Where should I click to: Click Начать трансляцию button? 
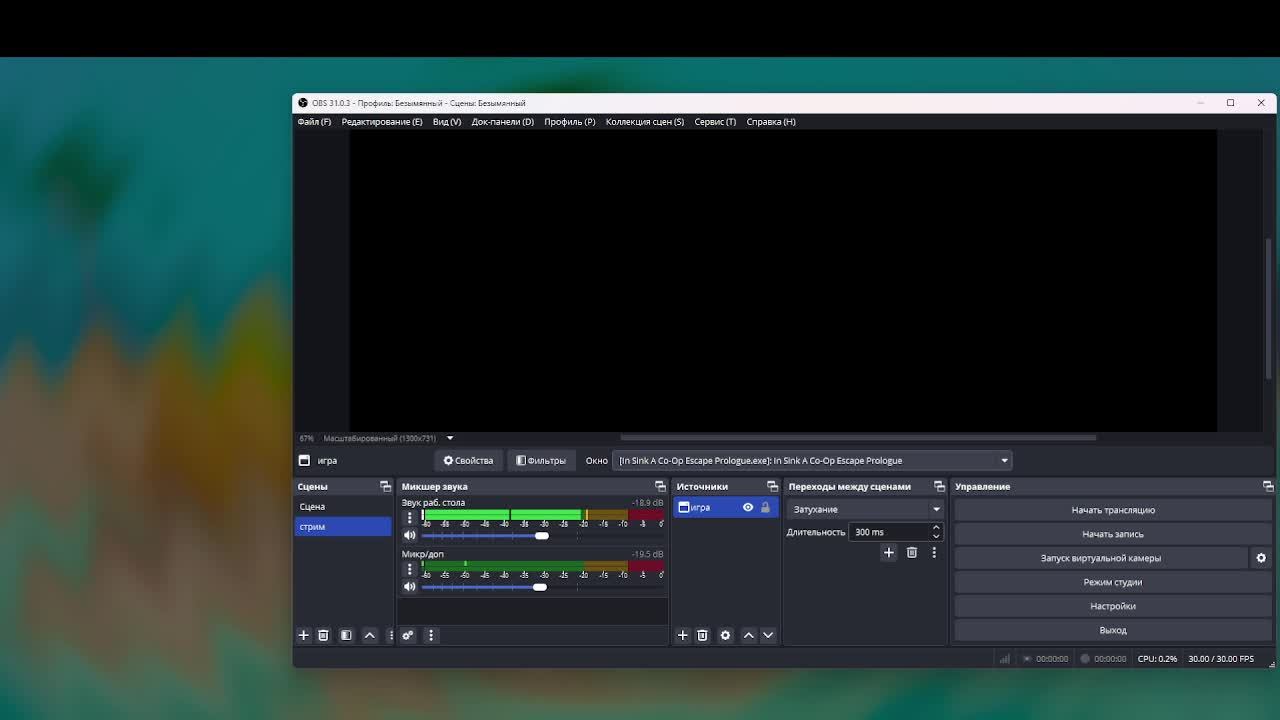1113,510
